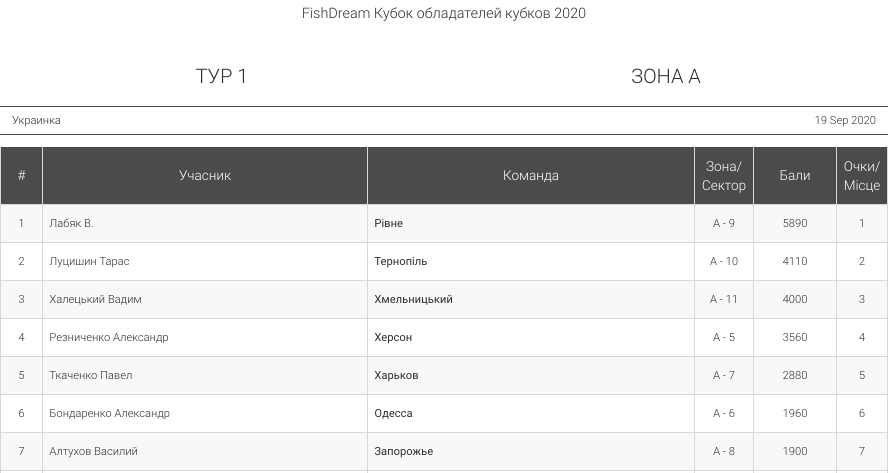Click the Команда column header

(531, 176)
